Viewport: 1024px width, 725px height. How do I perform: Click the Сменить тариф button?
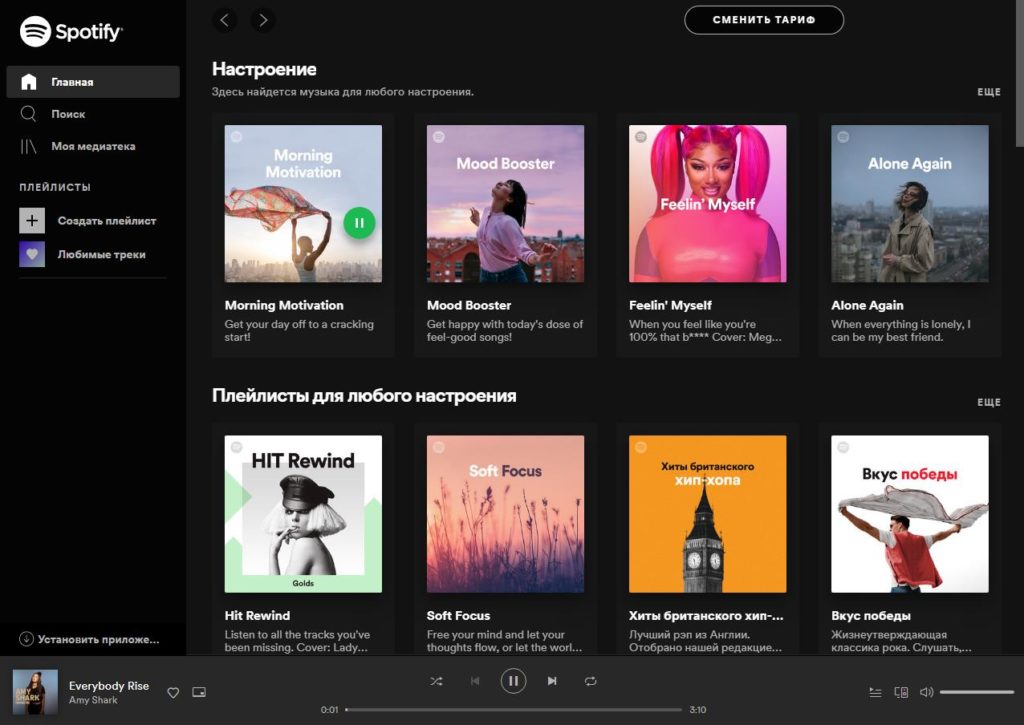(763, 20)
